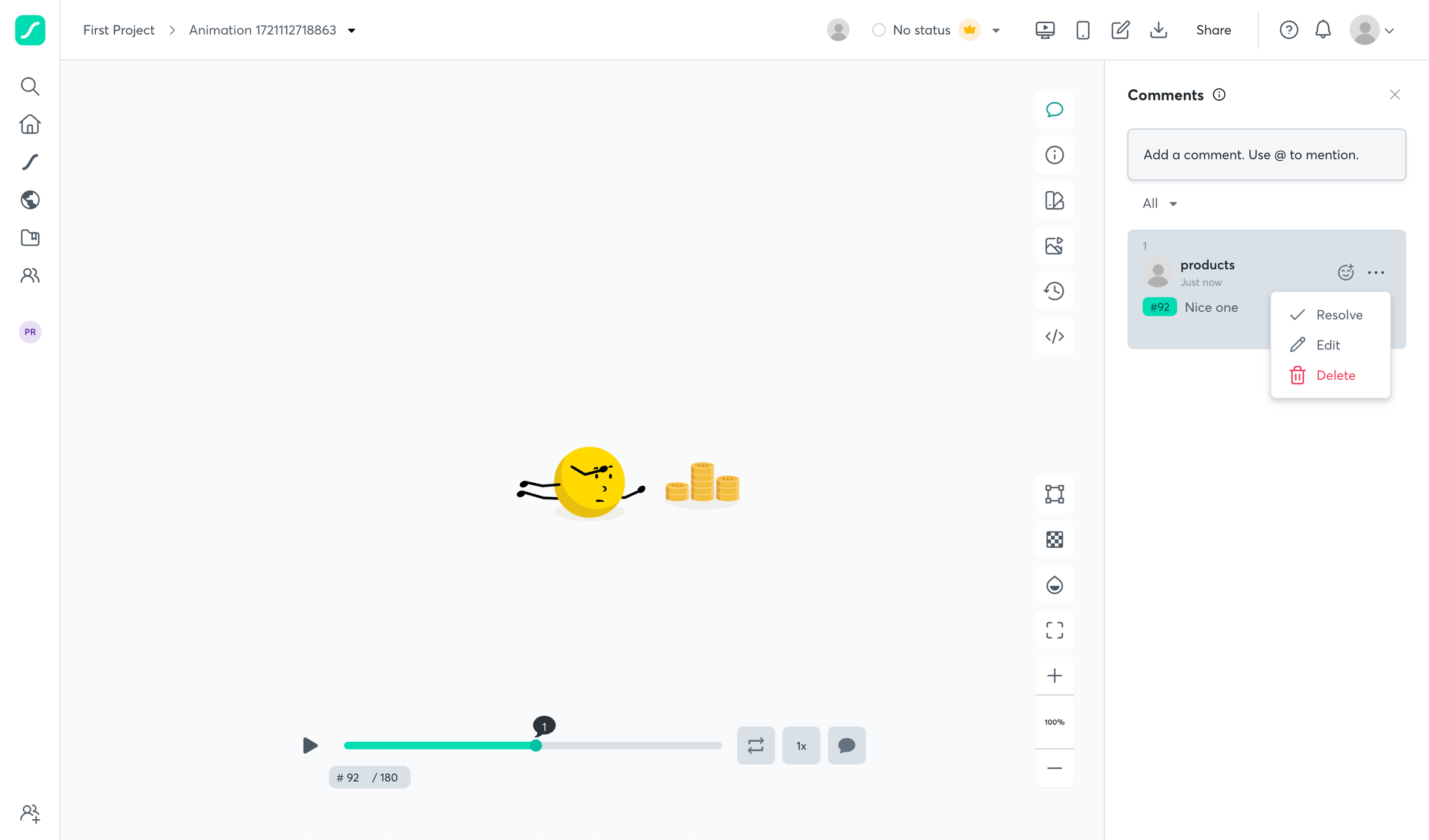The width and height of the screenshot is (1429, 840).
Task: Open mobile preview phone icon
Action: pyautogui.click(x=1083, y=30)
